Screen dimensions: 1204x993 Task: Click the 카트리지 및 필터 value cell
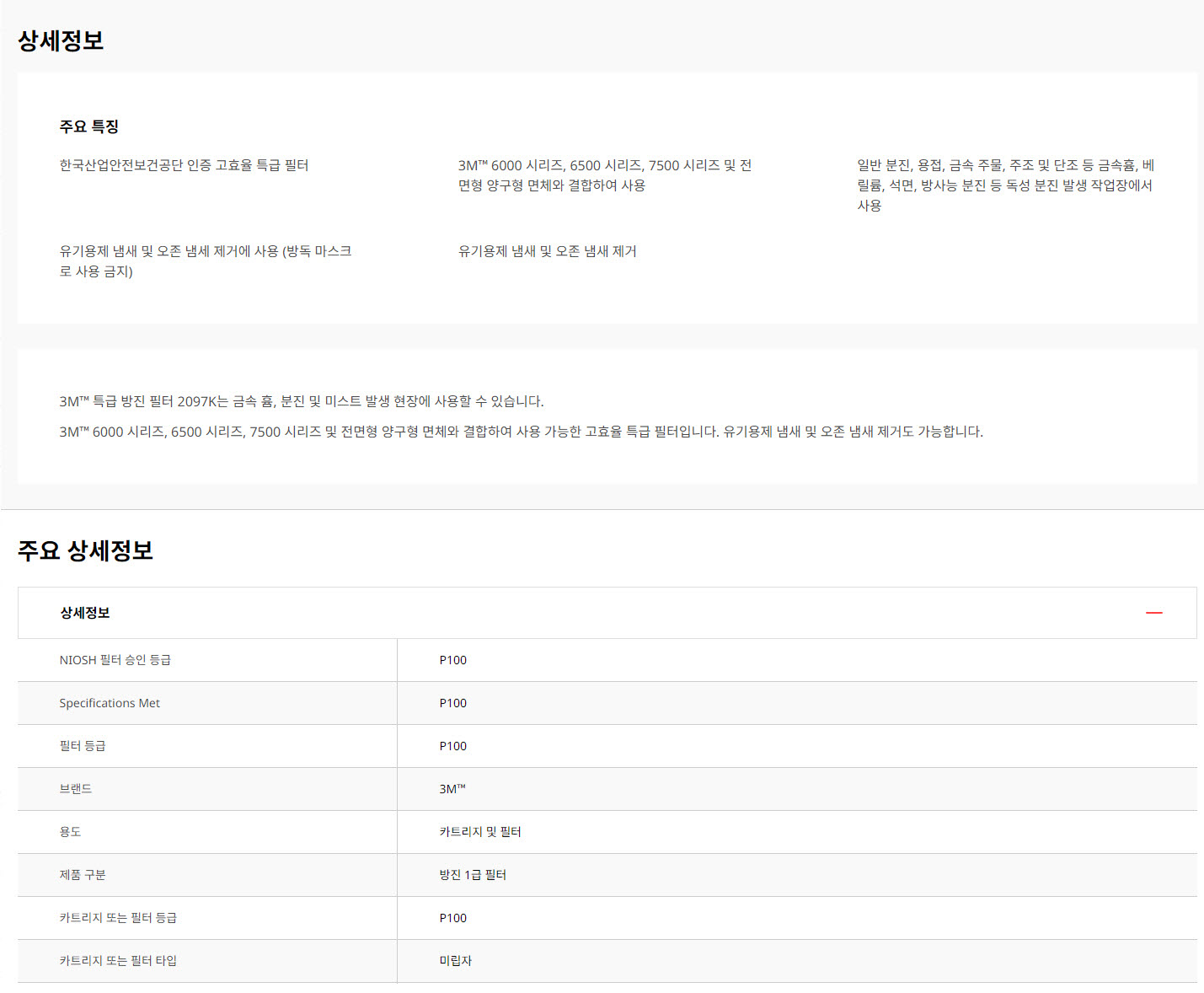[797, 832]
